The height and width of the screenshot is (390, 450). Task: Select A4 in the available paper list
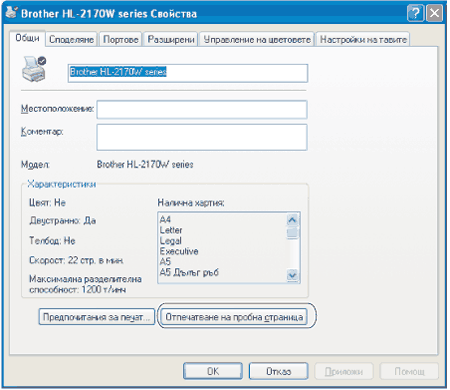click(x=165, y=219)
